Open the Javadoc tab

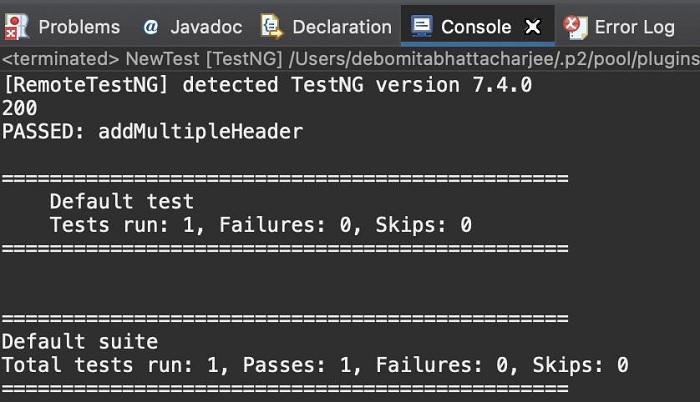point(206,27)
